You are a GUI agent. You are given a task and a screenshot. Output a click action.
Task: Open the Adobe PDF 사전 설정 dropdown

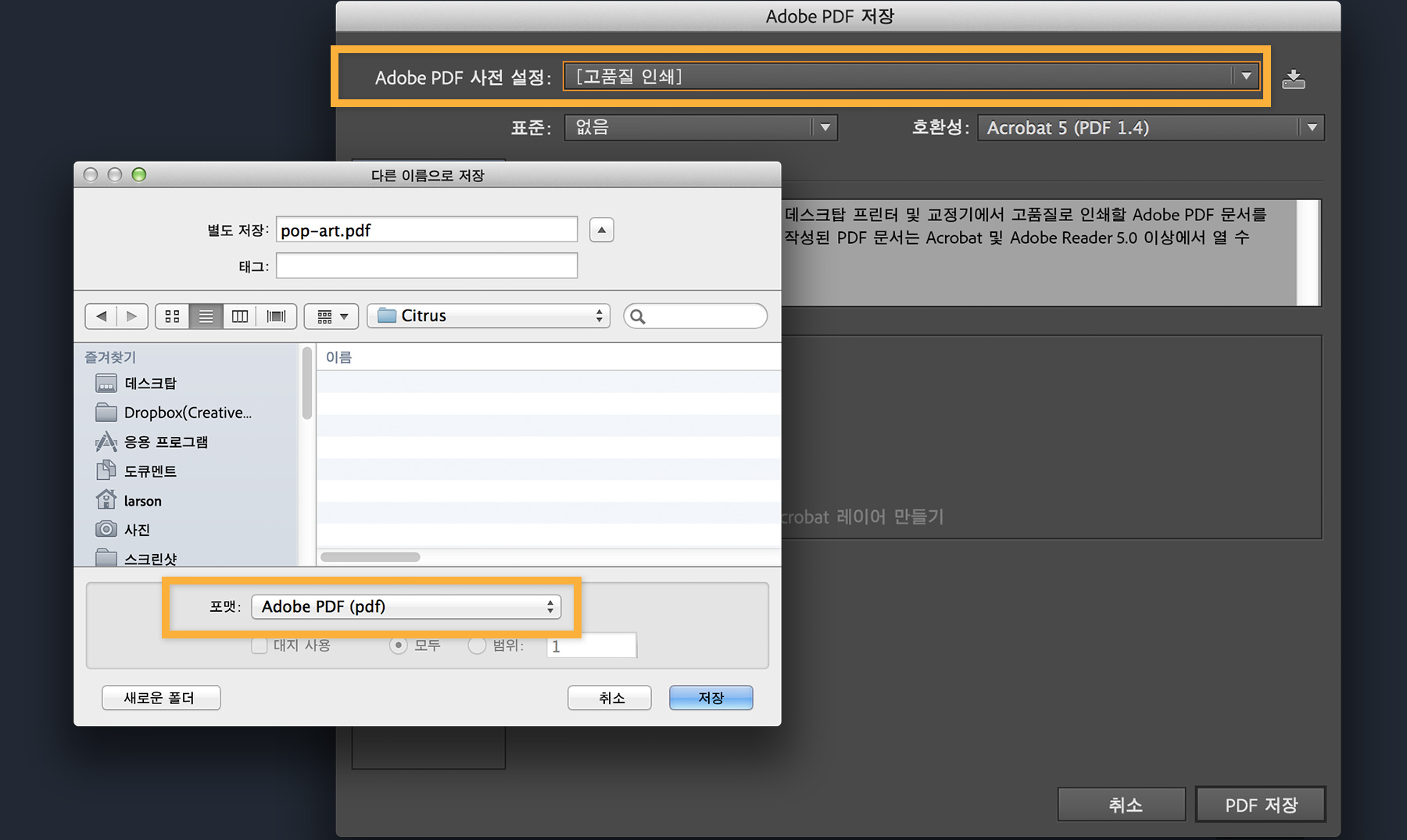pos(911,77)
